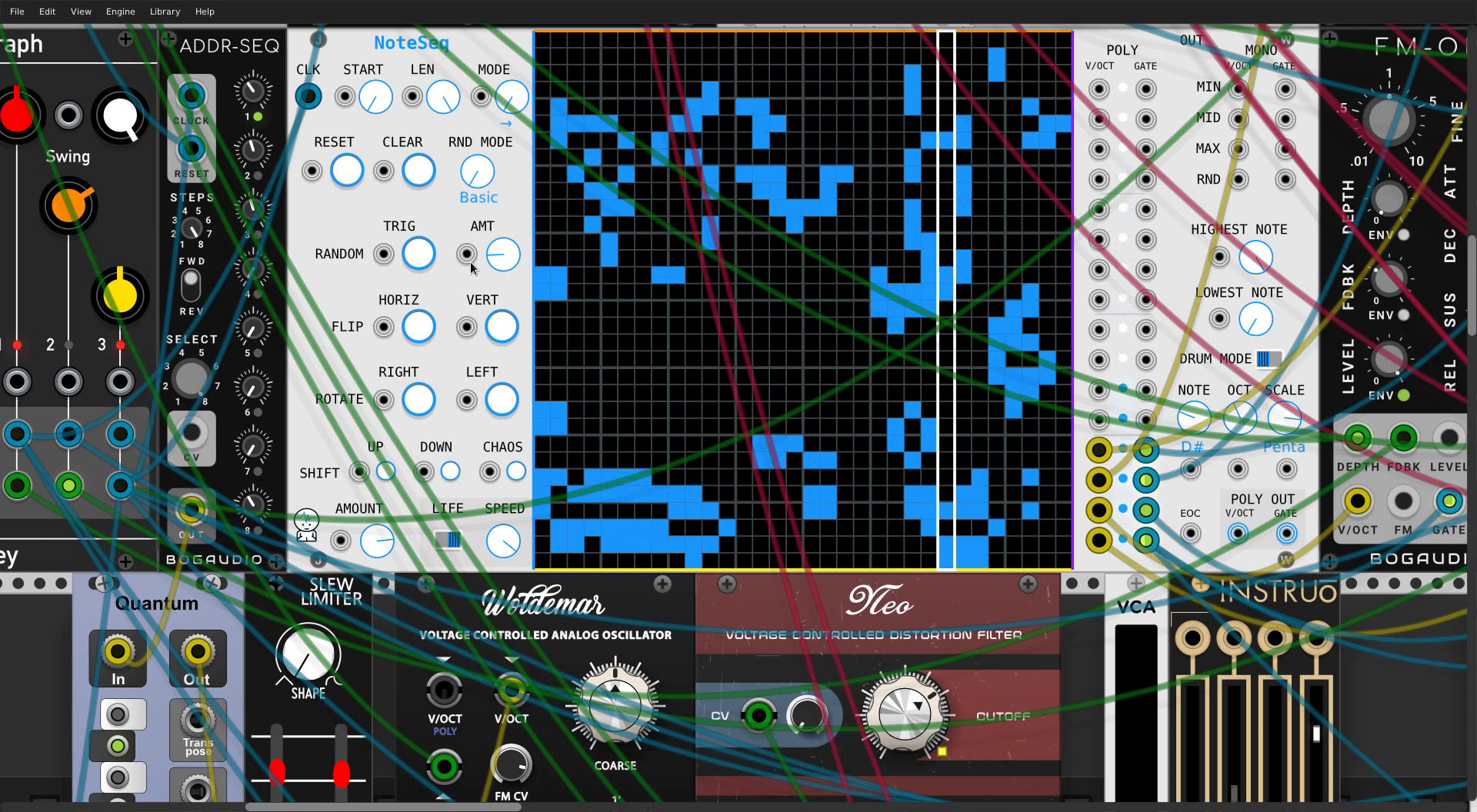1477x812 pixels.
Task: Click the Quantum In jack
Action: pyautogui.click(x=118, y=652)
